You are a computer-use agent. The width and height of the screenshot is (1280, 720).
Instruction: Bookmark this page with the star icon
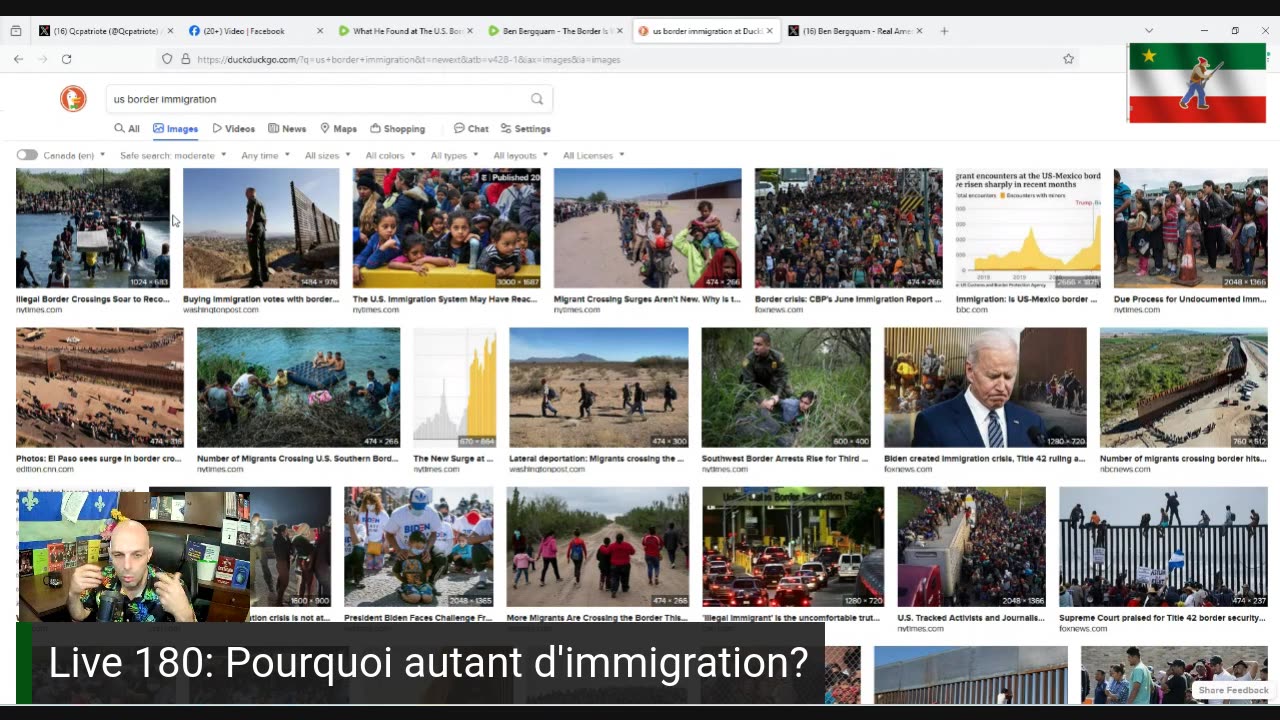pyautogui.click(x=1068, y=59)
